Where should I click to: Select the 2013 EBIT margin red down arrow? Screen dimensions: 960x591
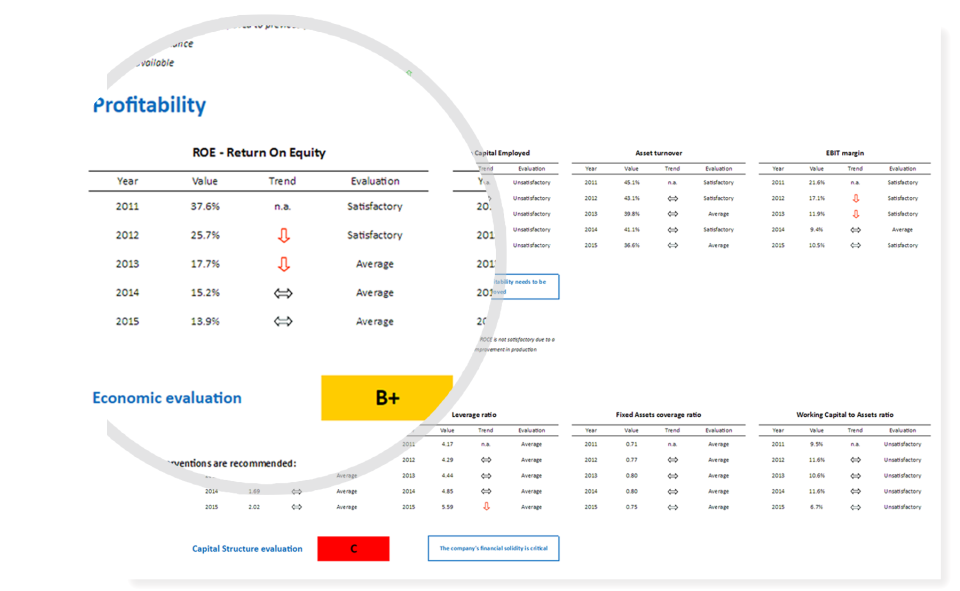point(856,214)
